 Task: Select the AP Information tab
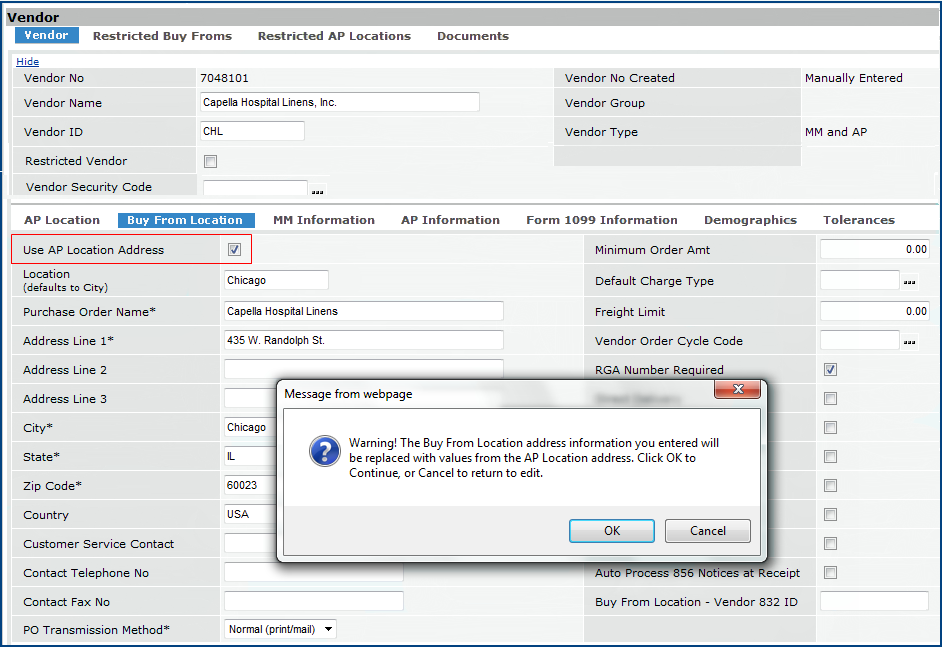450,220
